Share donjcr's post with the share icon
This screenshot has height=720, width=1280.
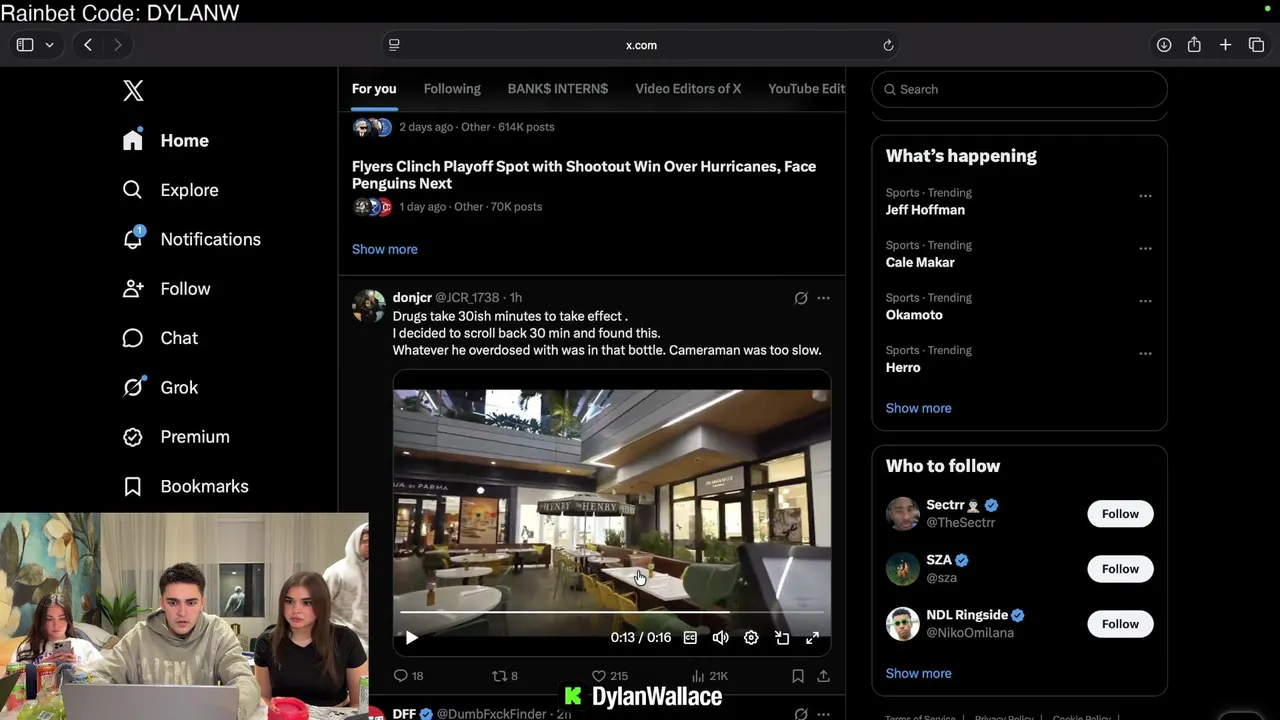click(x=823, y=676)
